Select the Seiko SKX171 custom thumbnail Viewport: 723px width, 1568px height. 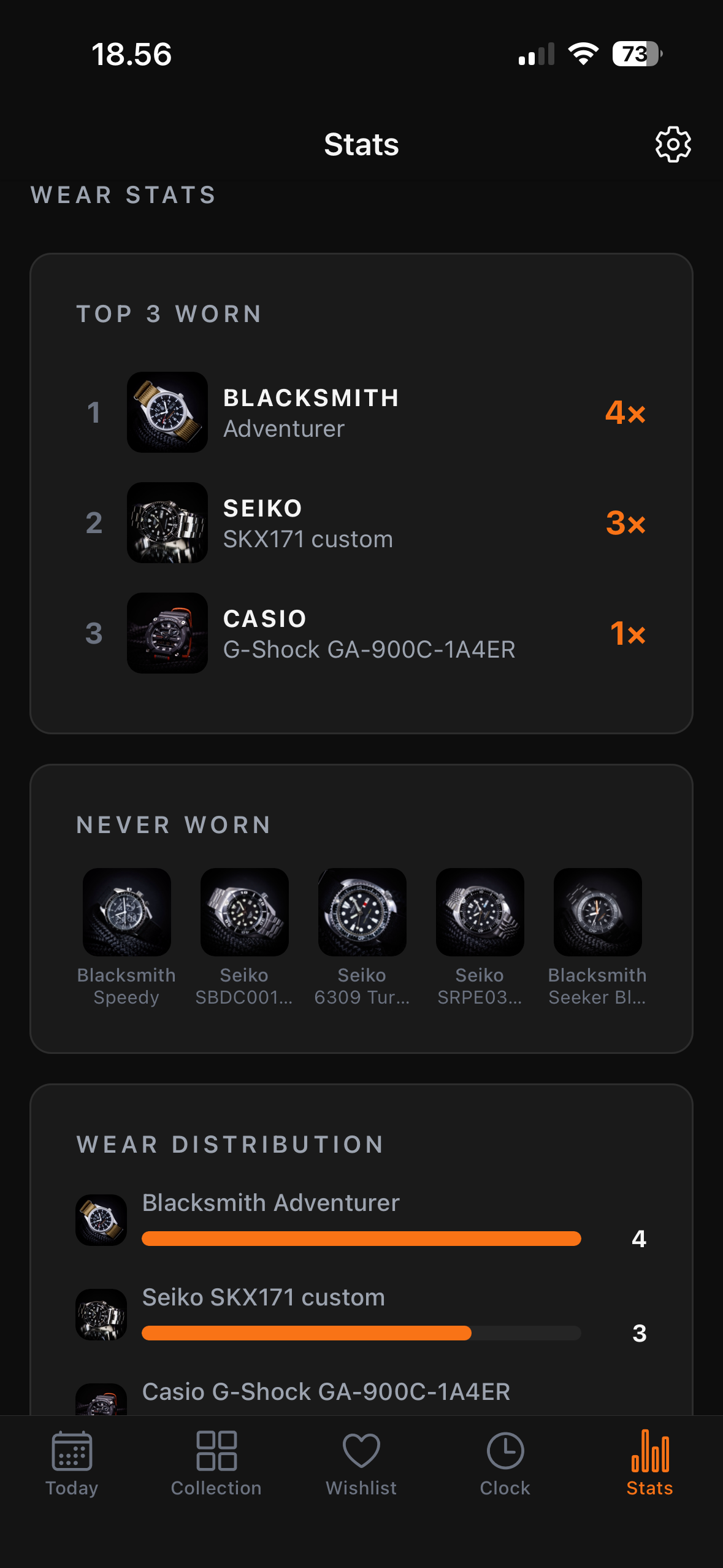pyautogui.click(x=167, y=523)
